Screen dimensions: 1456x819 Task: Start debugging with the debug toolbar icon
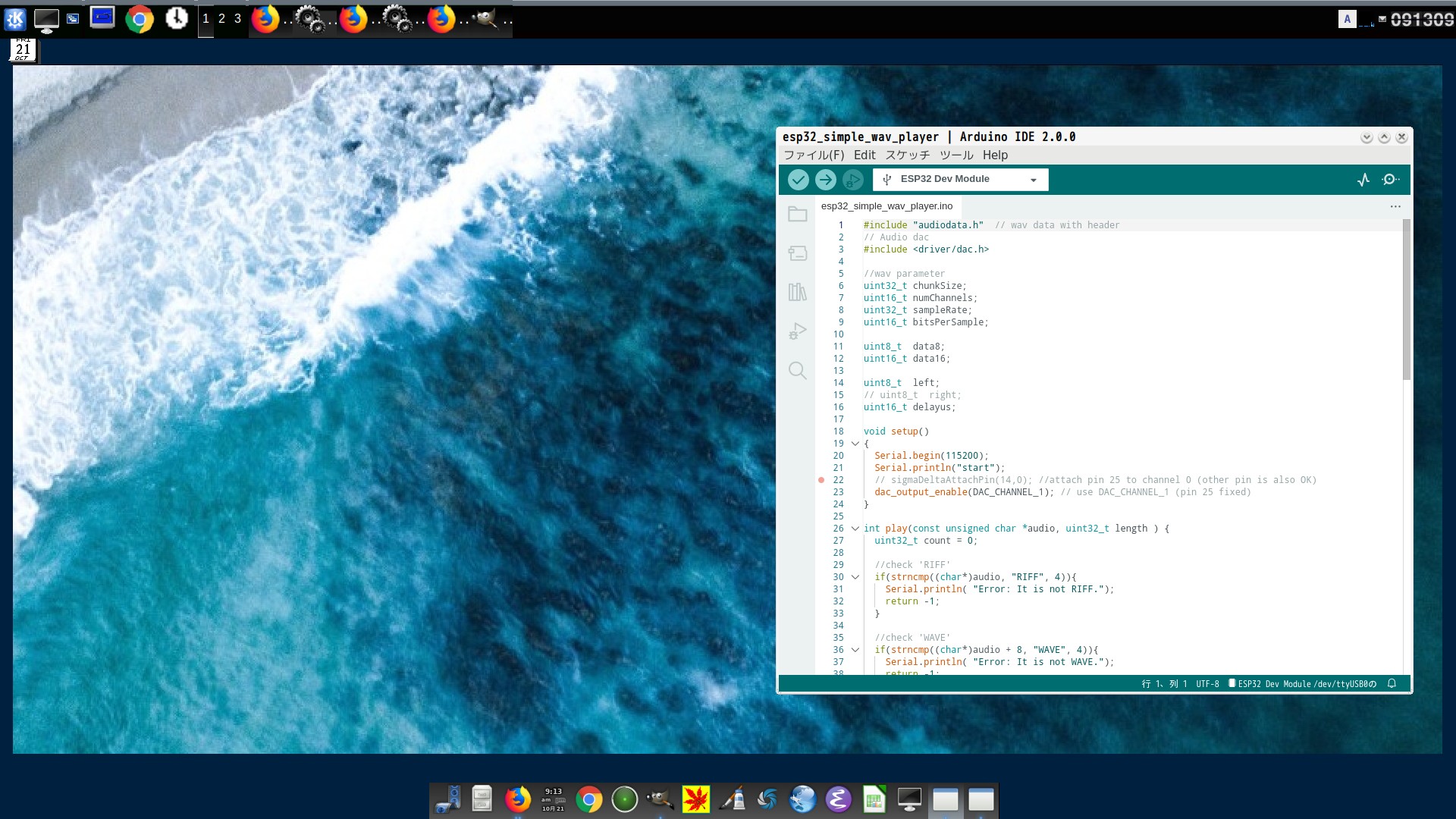(x=854, y=180)
